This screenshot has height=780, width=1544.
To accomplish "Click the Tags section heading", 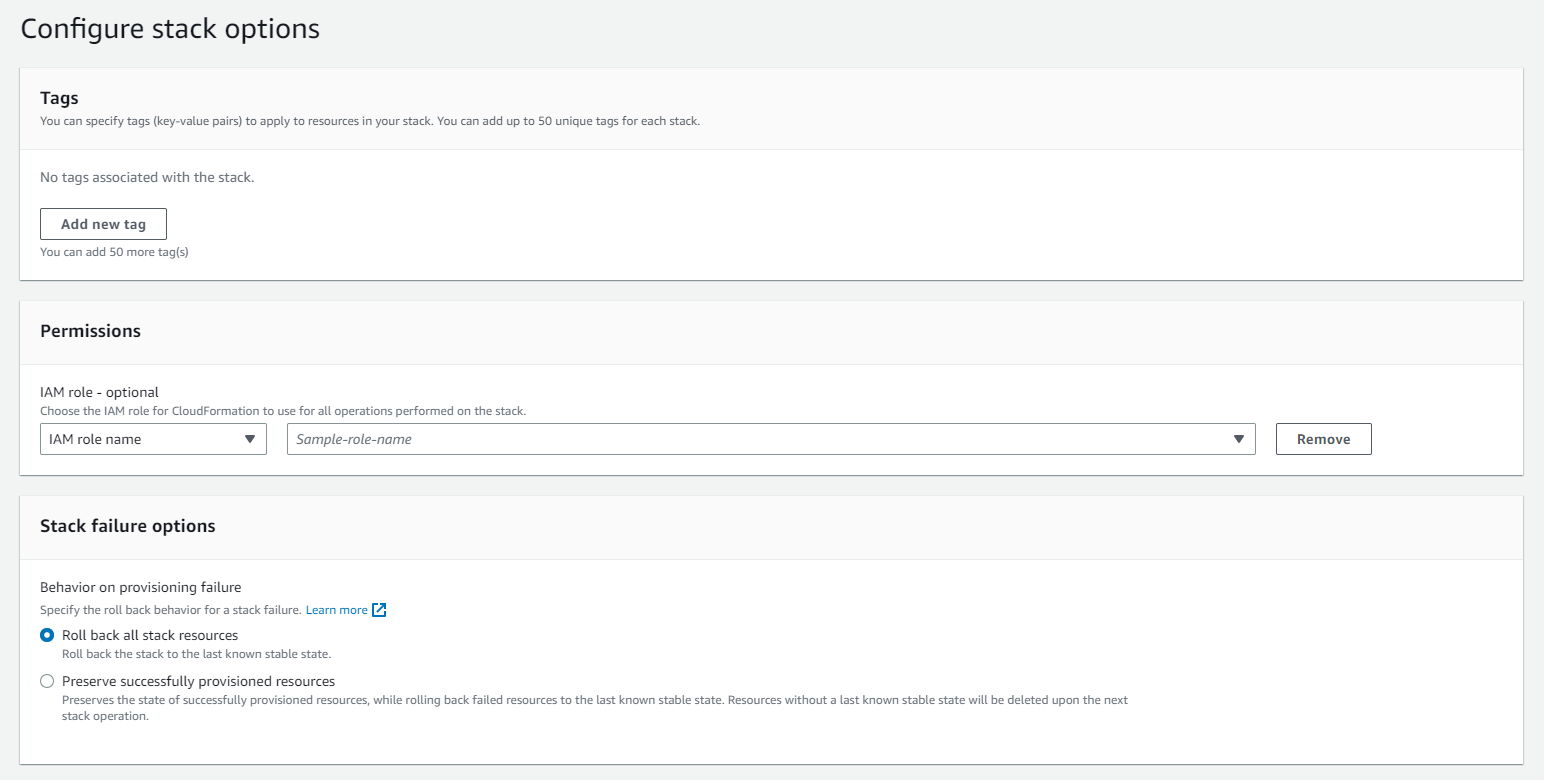I will click(x=59, y=98).
